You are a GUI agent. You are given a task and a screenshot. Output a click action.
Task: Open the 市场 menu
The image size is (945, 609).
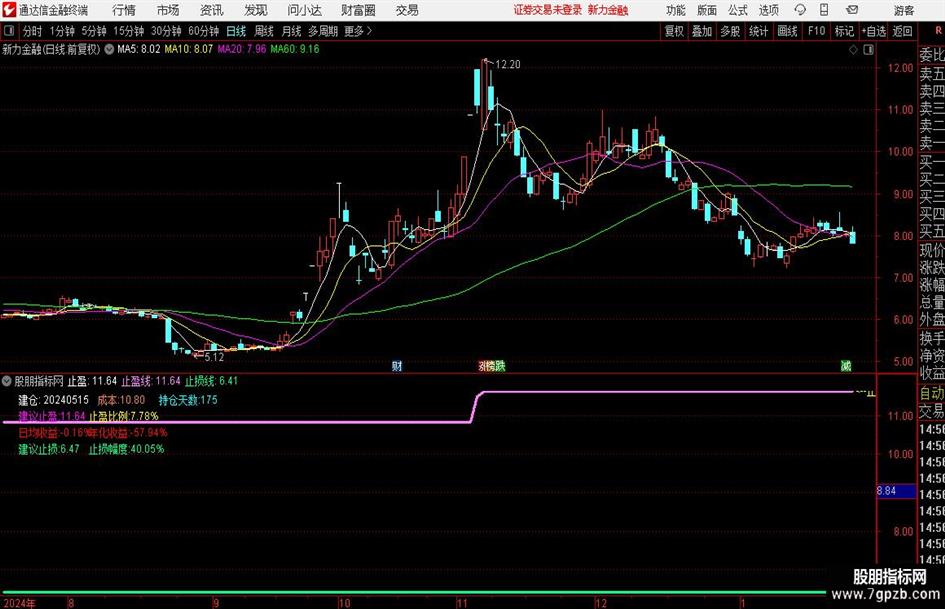click(x=168, y=10)
